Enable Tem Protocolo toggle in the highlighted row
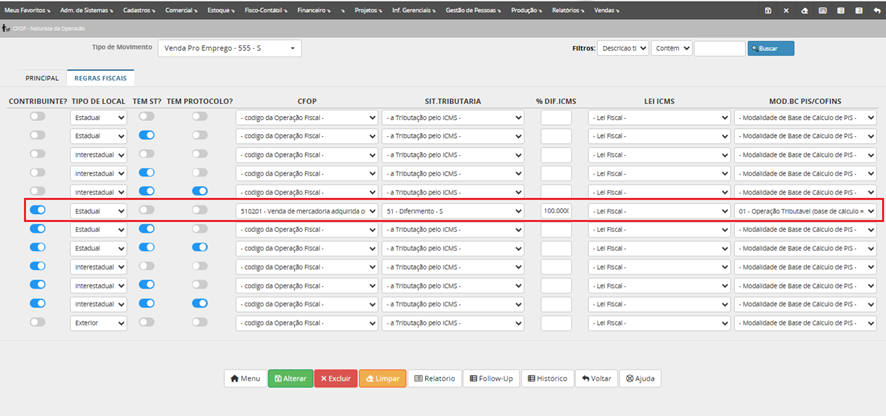Image resolution: width=886 pixels, height=416 pixels. tap(200, 210)
